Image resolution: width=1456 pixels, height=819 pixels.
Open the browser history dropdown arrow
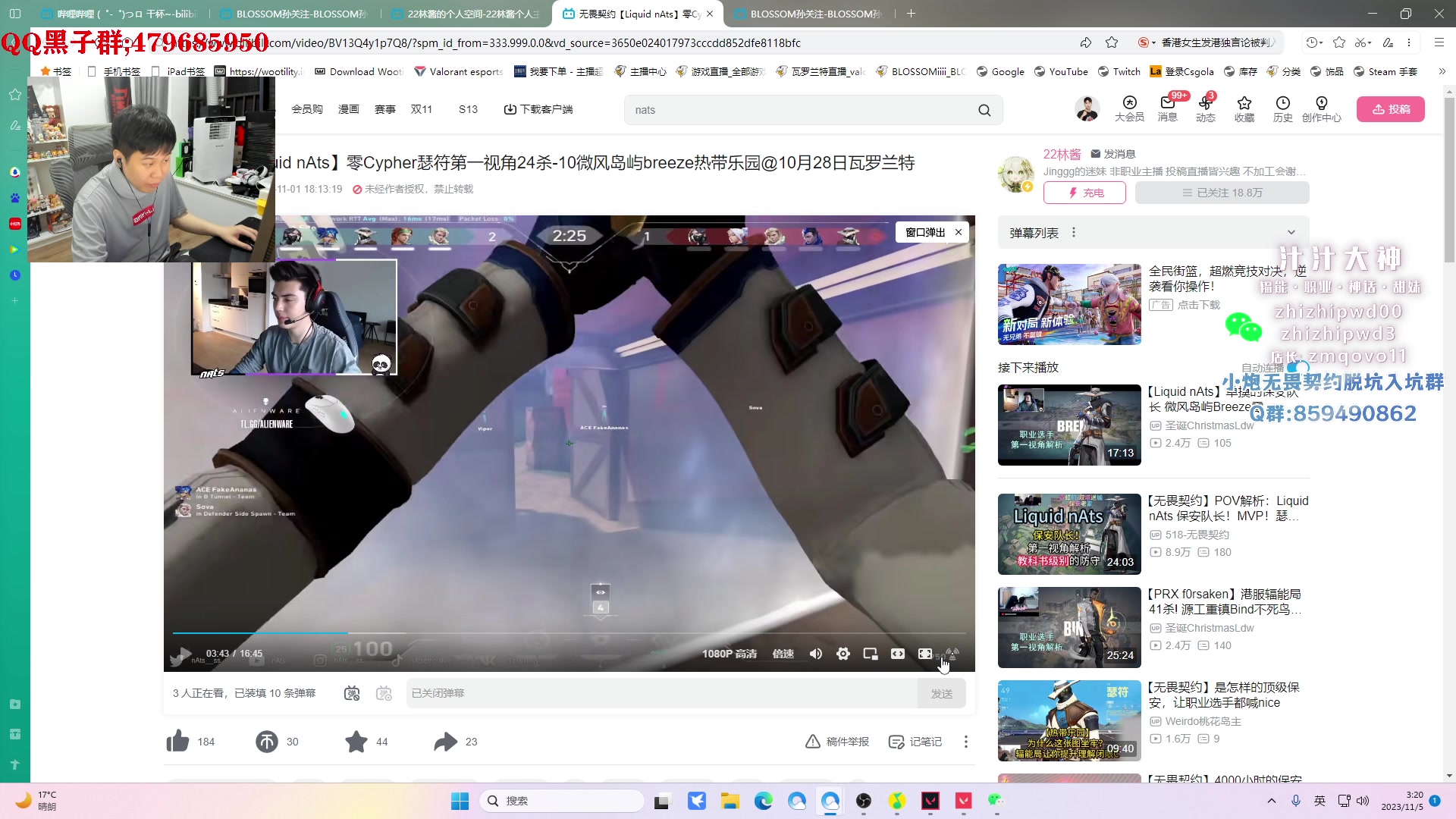click(1321, 42)
